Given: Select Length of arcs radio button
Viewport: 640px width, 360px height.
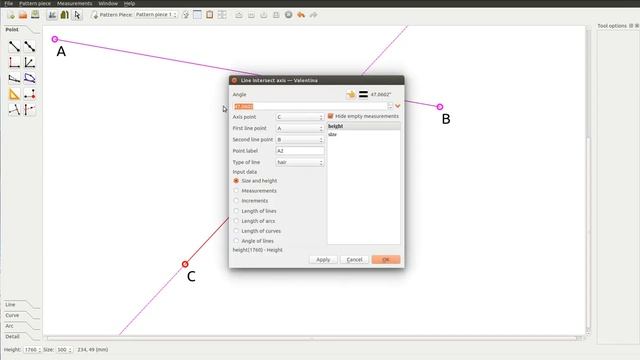Looking at the screenshot, I should pyautogui.click(x=236, y=221).
